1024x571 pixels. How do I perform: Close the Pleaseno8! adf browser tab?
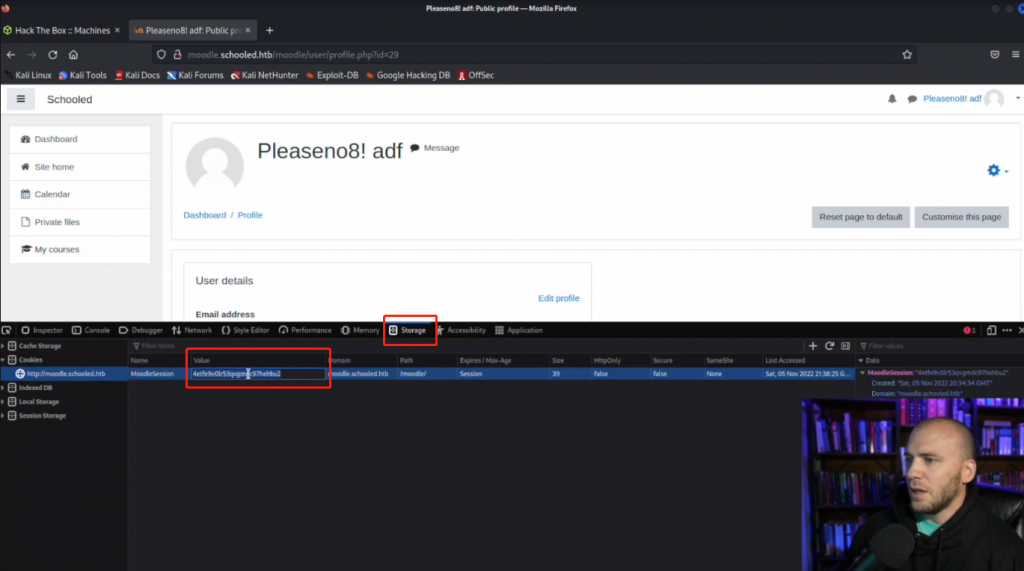tap(248, 30)
